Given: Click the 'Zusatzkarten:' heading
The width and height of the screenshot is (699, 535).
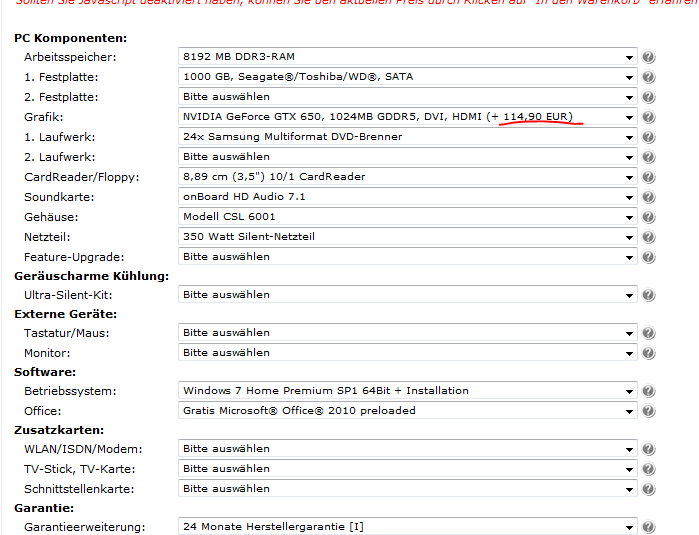Looking at the screenshot, I should point(59,430).
